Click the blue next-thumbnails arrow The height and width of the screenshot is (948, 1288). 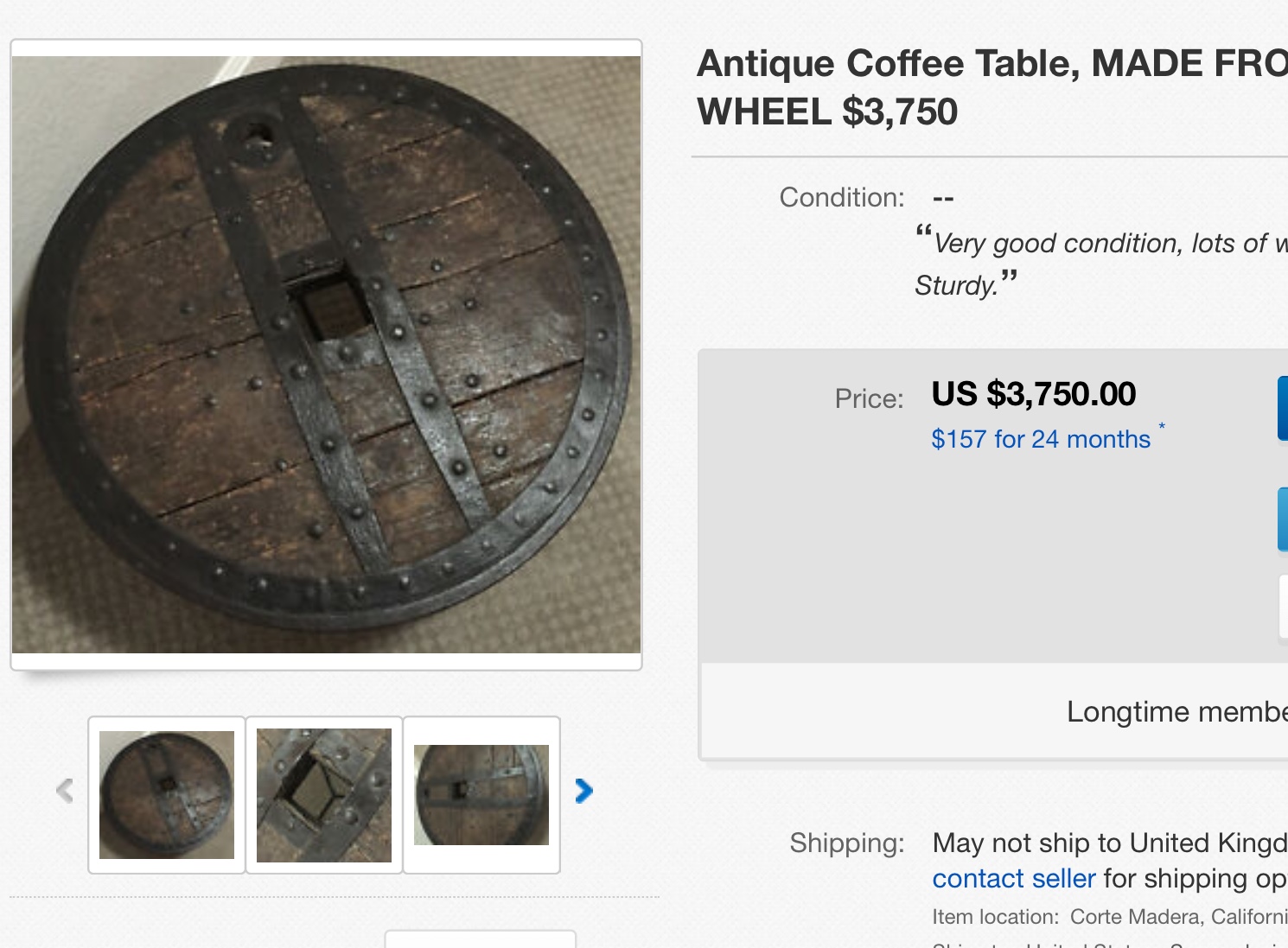point(584,791)
